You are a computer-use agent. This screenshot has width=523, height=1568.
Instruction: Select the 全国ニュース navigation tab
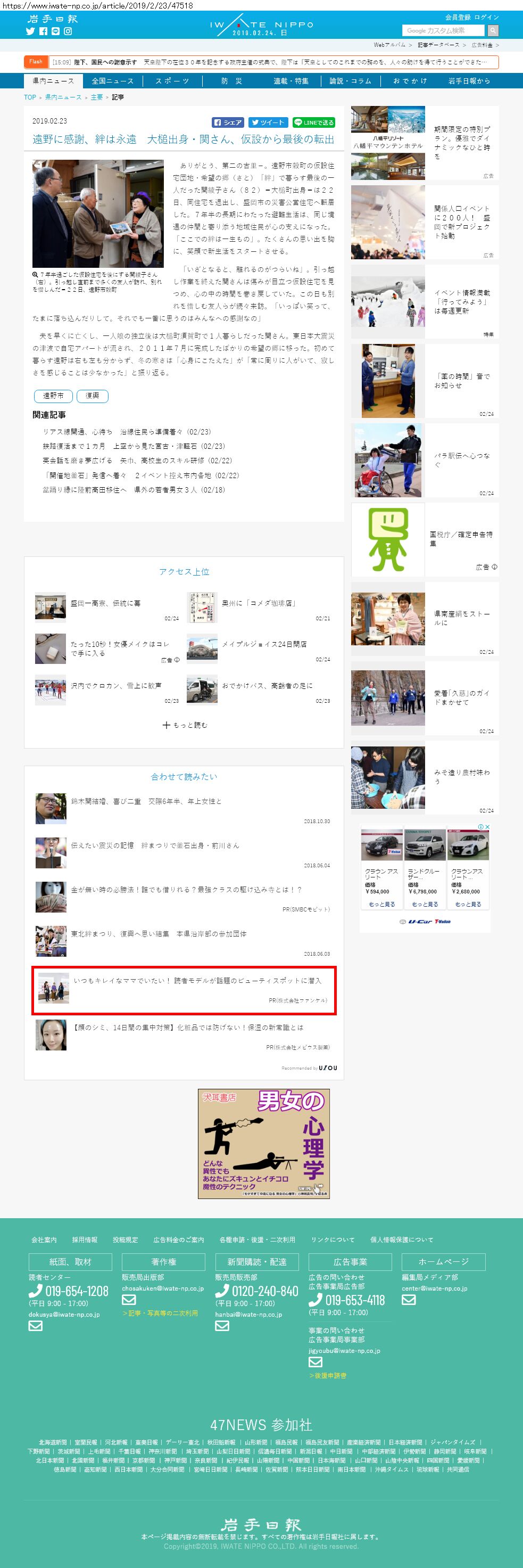[112, 81]
